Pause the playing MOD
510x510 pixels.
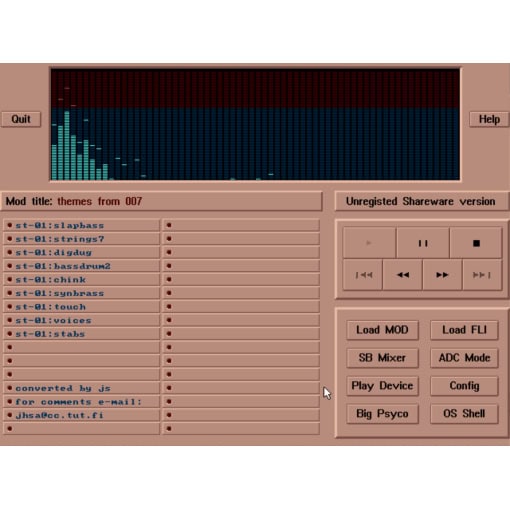pos(423,243)
